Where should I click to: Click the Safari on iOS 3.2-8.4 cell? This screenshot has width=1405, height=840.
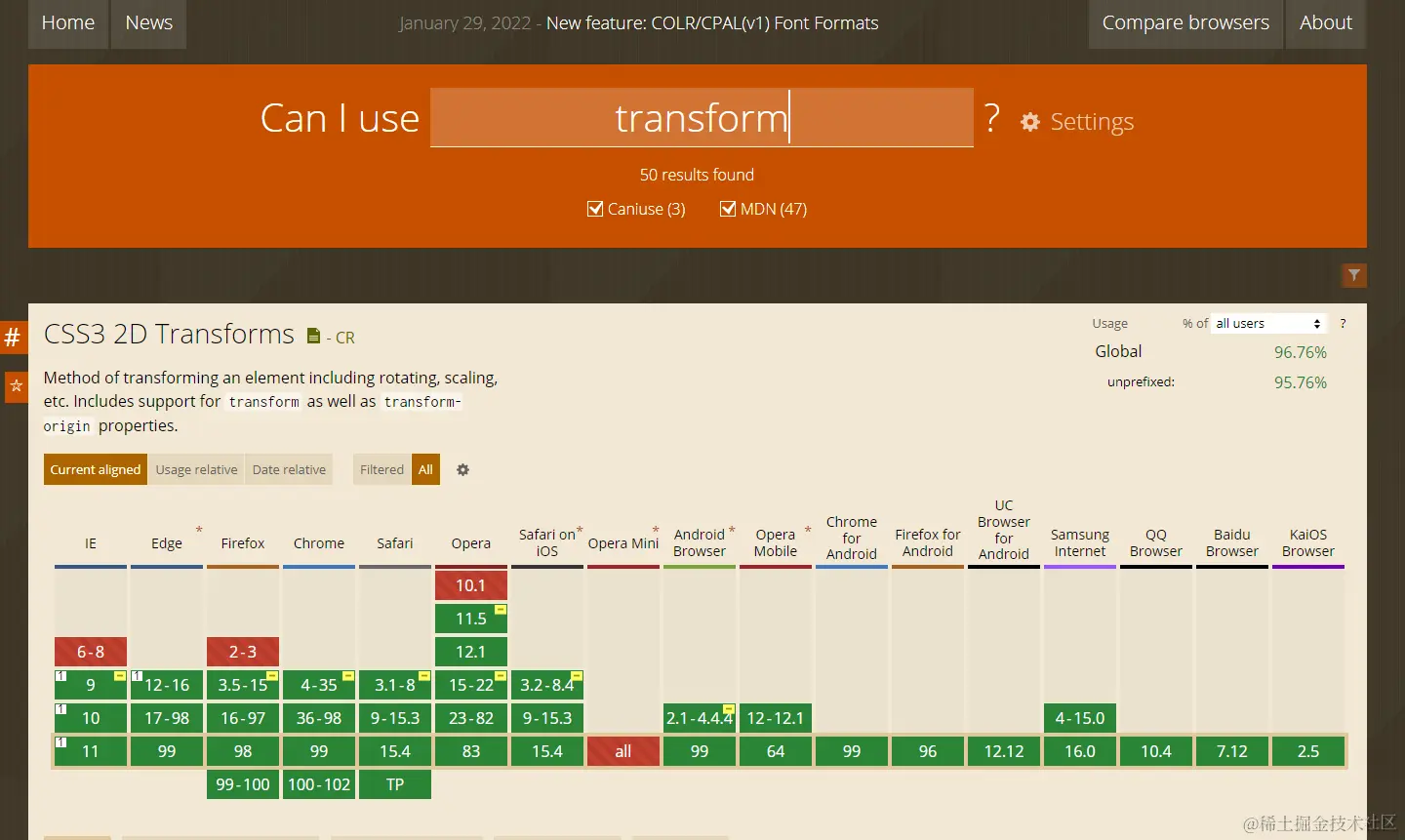(547, 685)
